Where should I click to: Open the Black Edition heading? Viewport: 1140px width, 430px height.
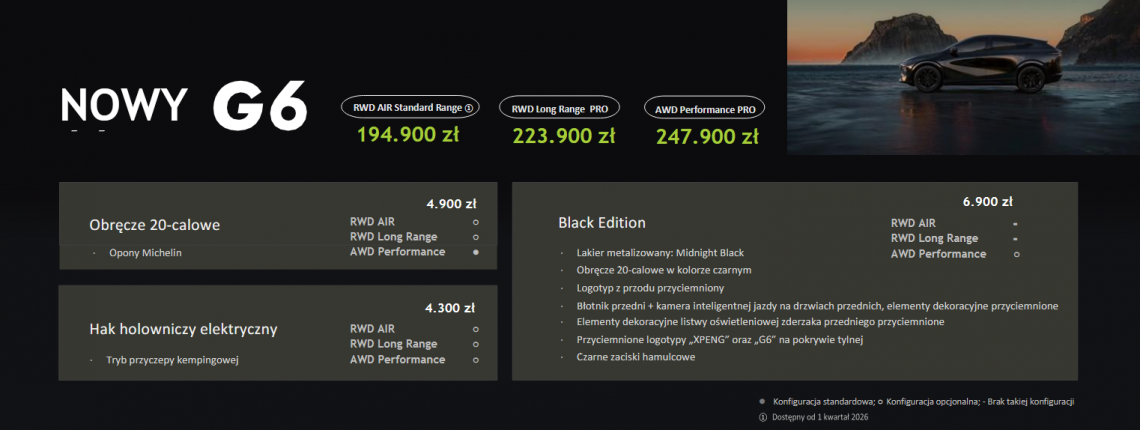(x=602, y=222)
